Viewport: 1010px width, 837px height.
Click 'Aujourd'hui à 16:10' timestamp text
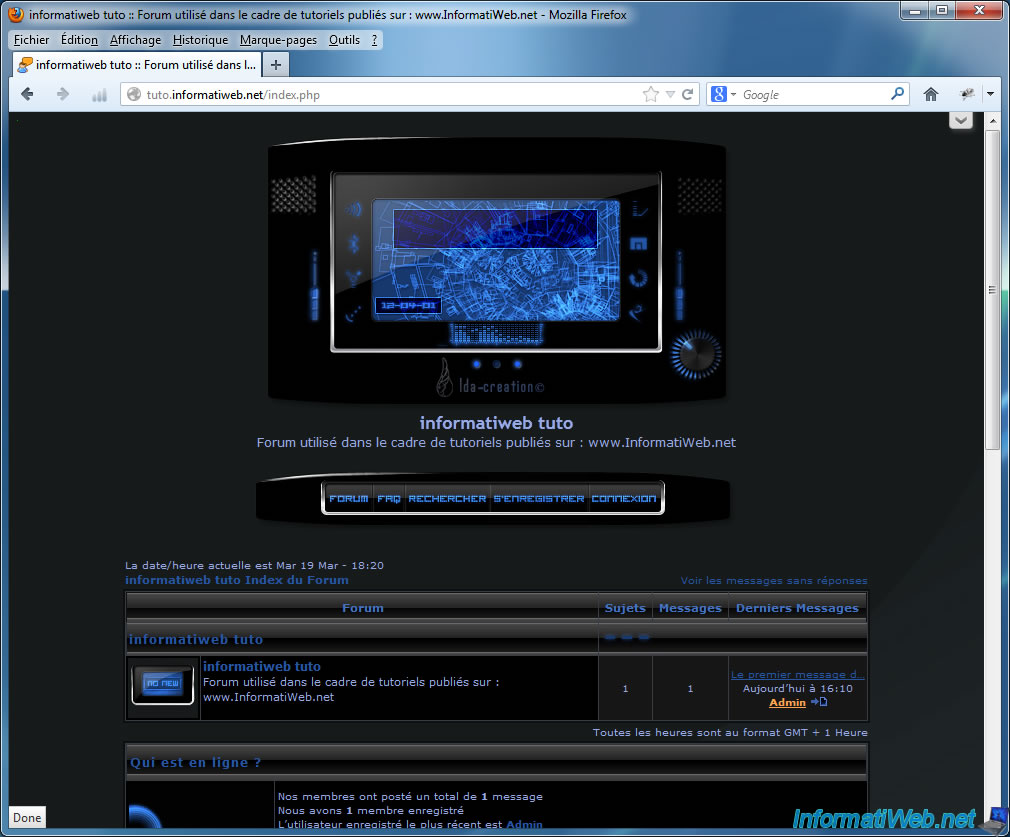(x=797, y=688)
